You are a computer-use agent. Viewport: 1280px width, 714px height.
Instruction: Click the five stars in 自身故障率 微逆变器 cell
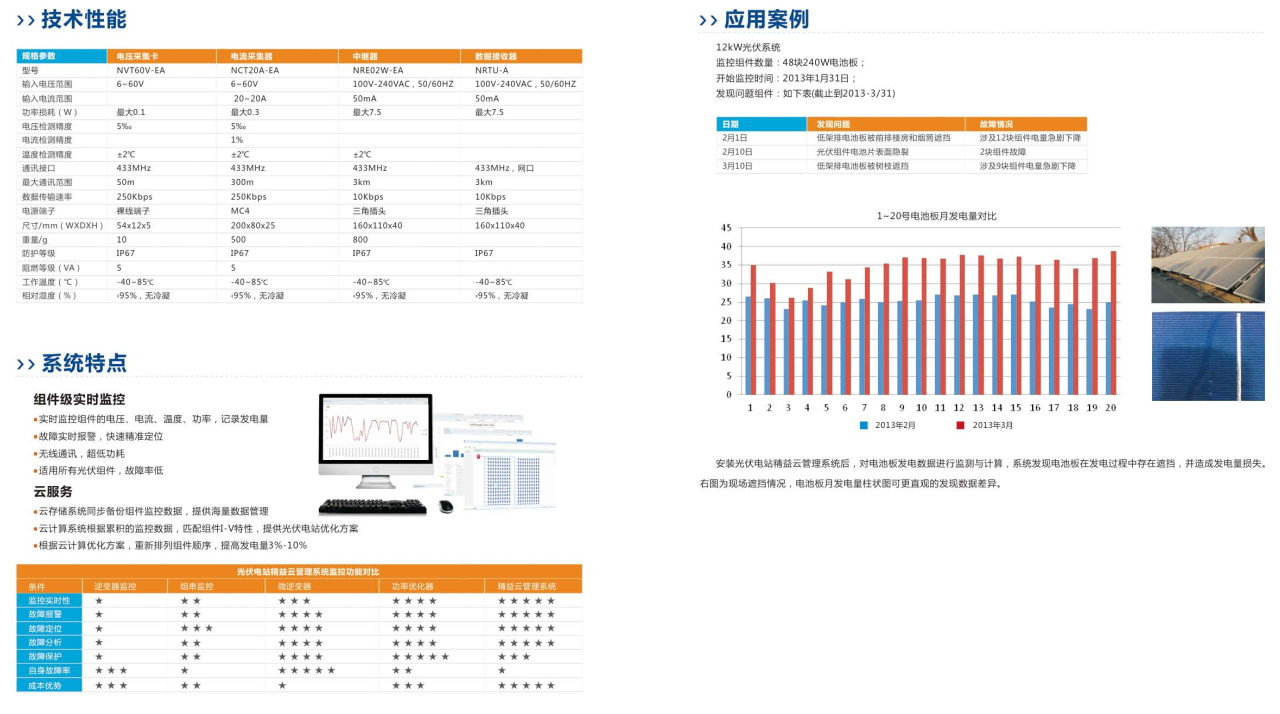coord(306,671)
